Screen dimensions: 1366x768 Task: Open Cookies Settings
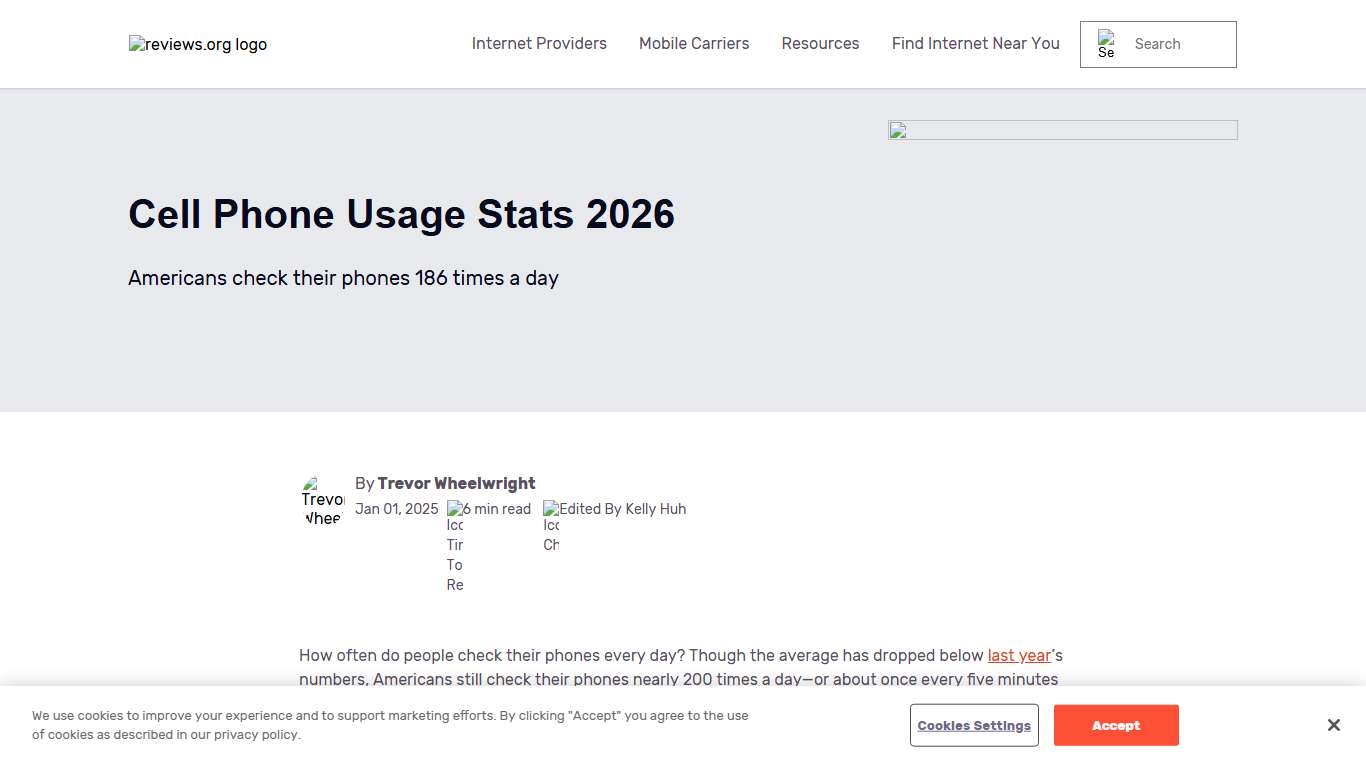(x=973, y=725)
